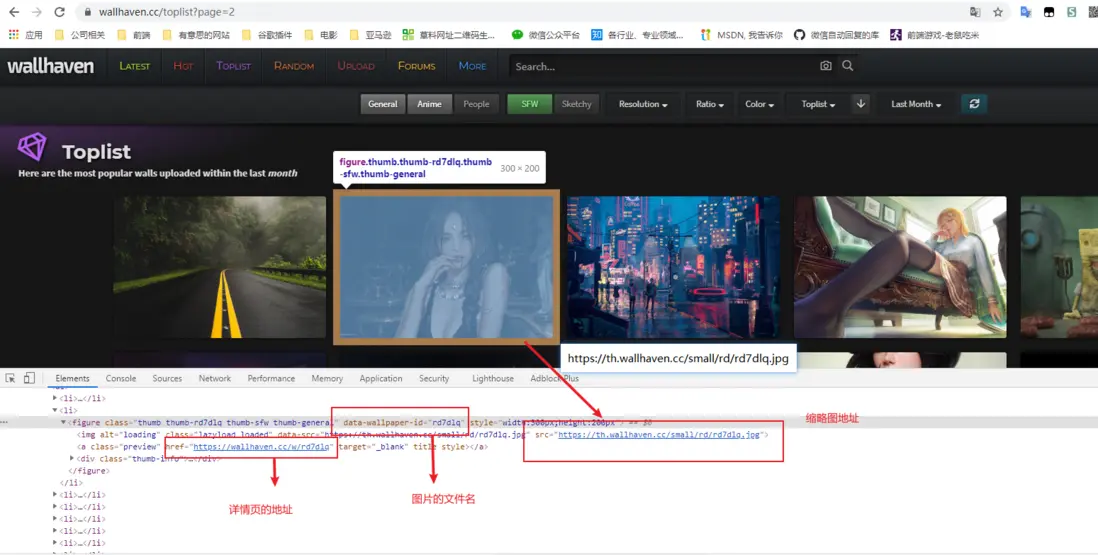Image resolution: width=1098 pixels, height=555 pixels.
Task: Click the magnifier search icon
Action: click(847, 66)
